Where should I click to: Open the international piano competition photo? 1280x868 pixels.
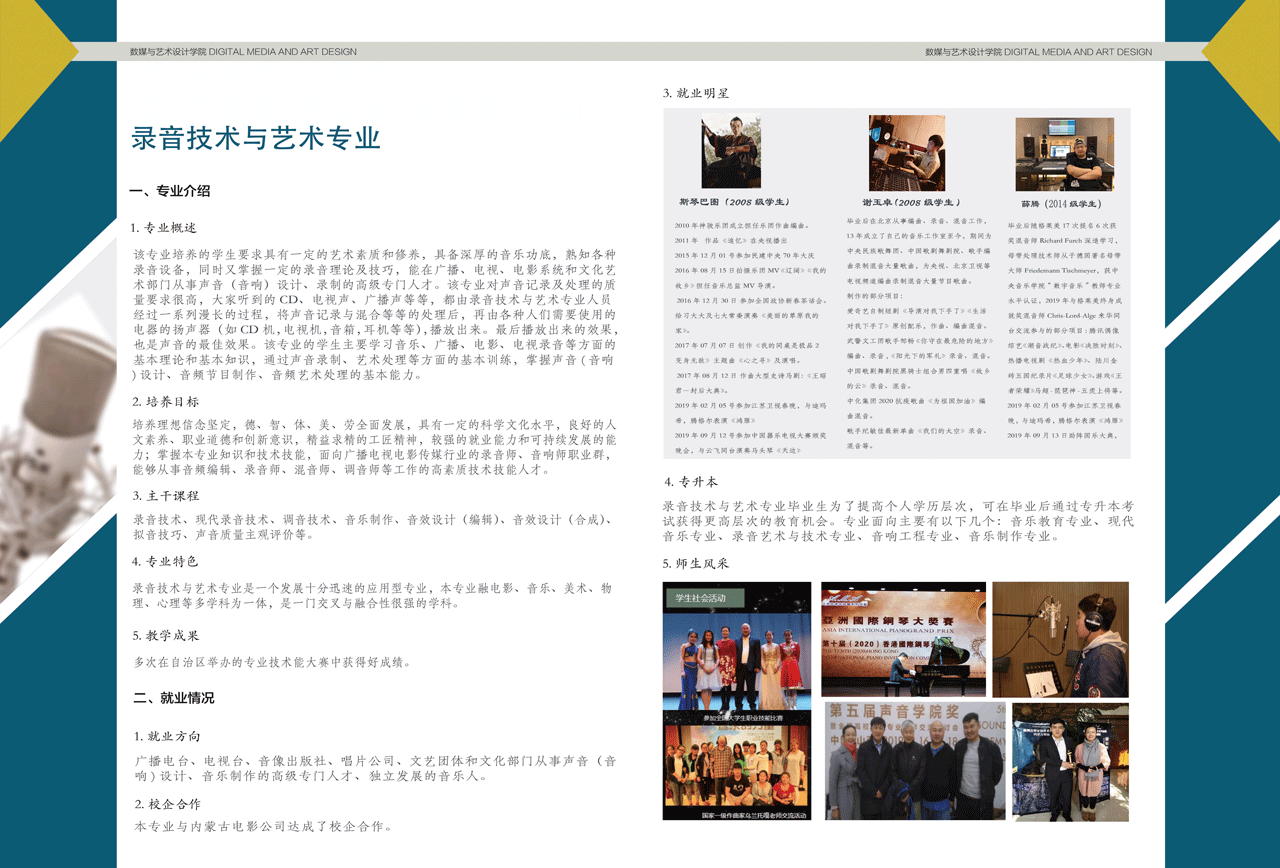(x=903, y=639)
